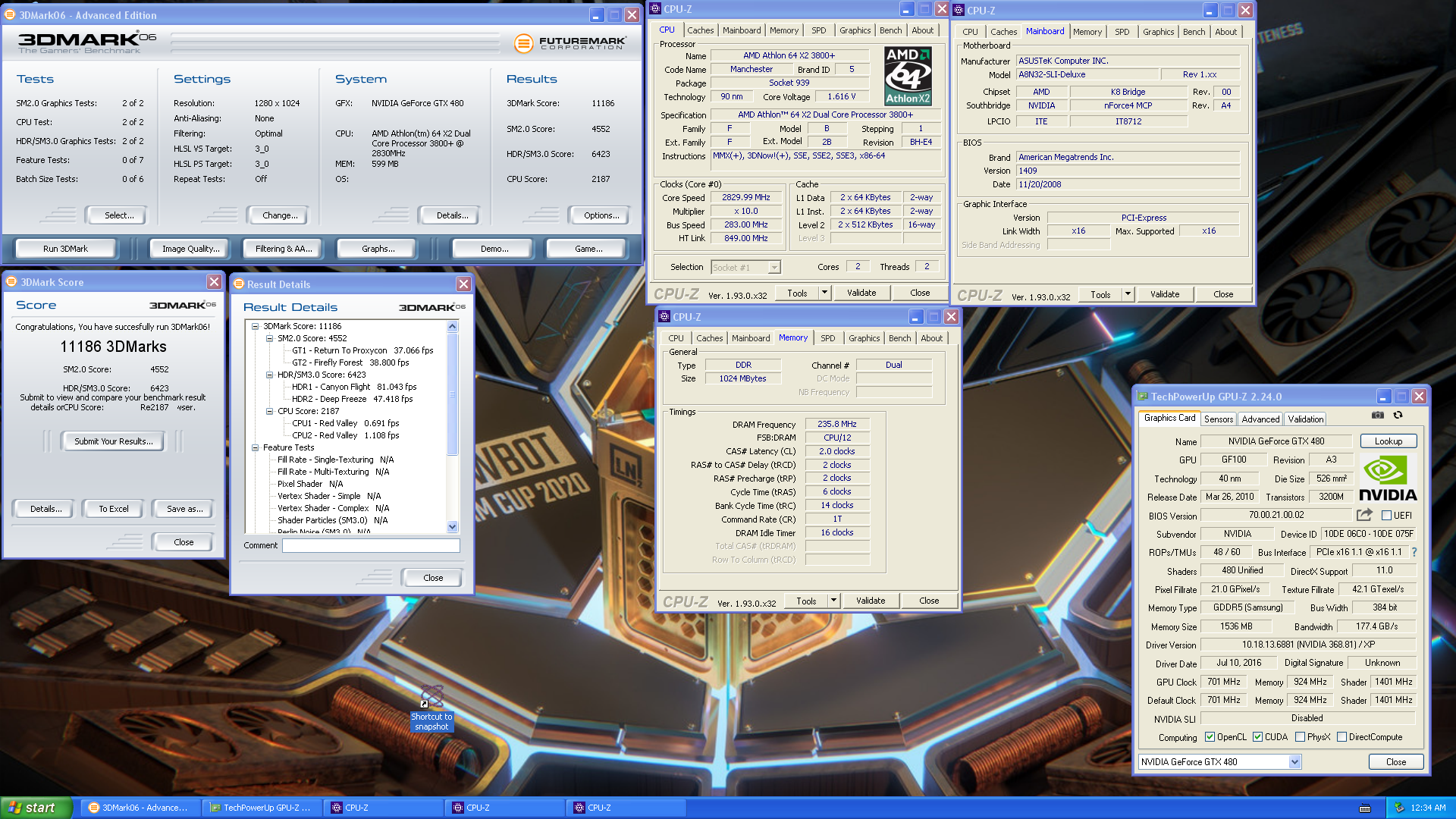Click the Filtering & AA button
The width and height of the screenshot is (1456, 819).
(284, 249)
